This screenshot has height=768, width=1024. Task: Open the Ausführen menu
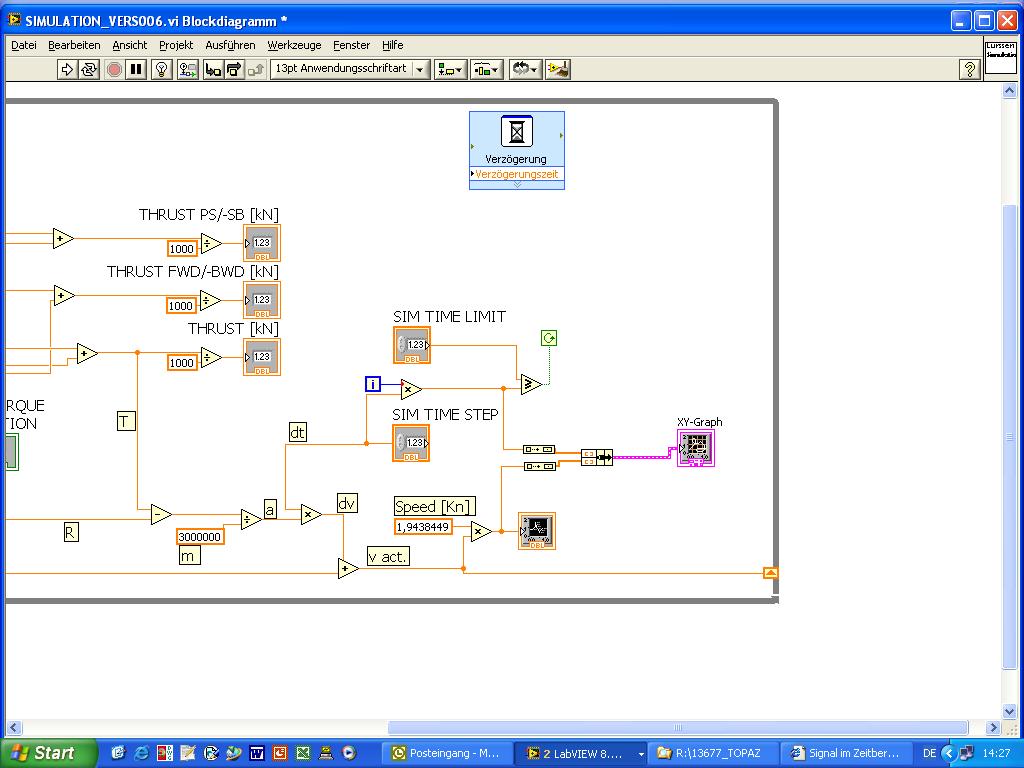[230, 45]
